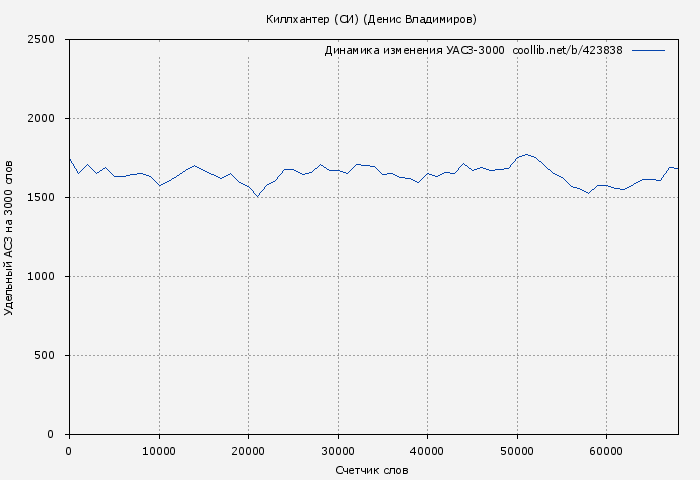Click the 2000 y-axis tick label

pyautogui.click(x=47, y=119)
